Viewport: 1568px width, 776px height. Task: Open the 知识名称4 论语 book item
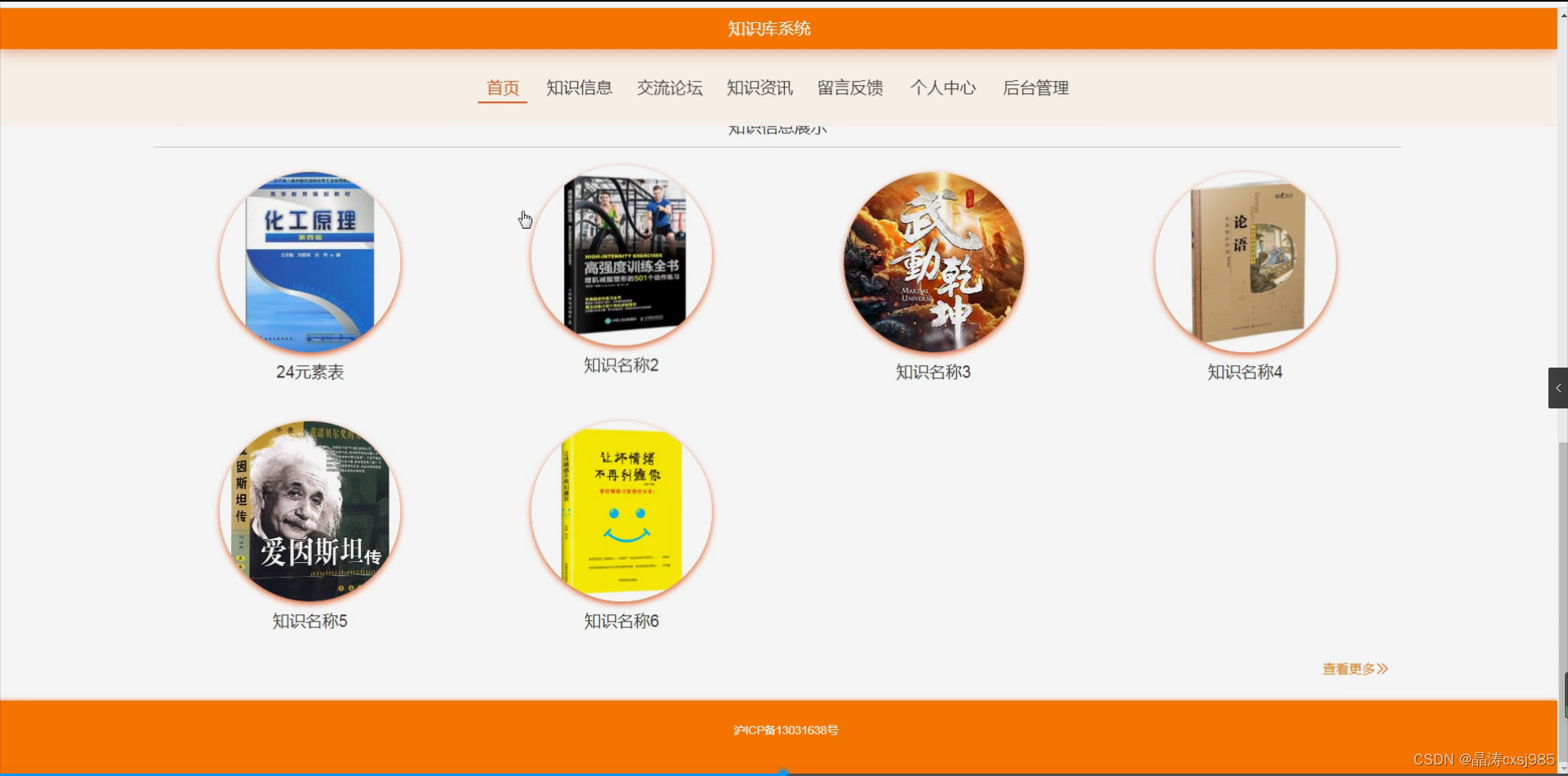1244,261
